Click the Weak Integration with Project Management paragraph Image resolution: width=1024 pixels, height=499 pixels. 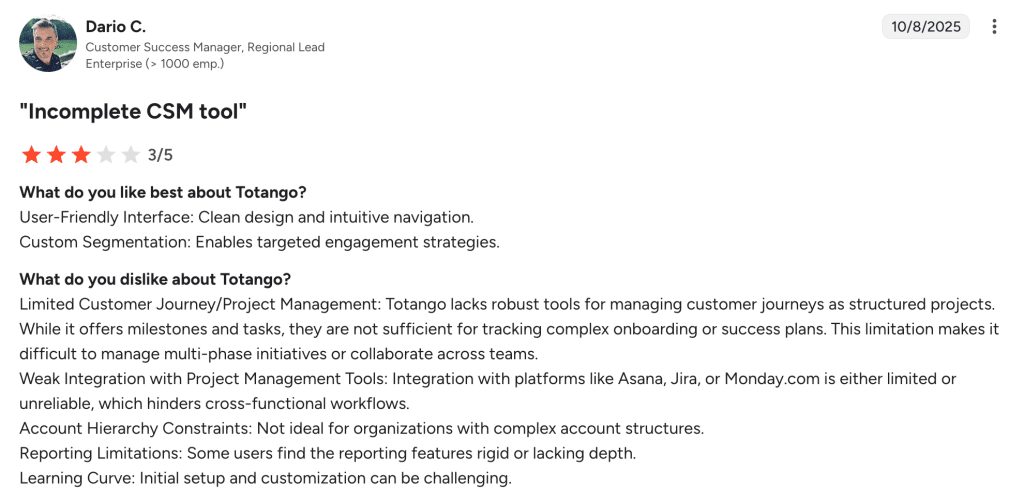coord(488,391)
